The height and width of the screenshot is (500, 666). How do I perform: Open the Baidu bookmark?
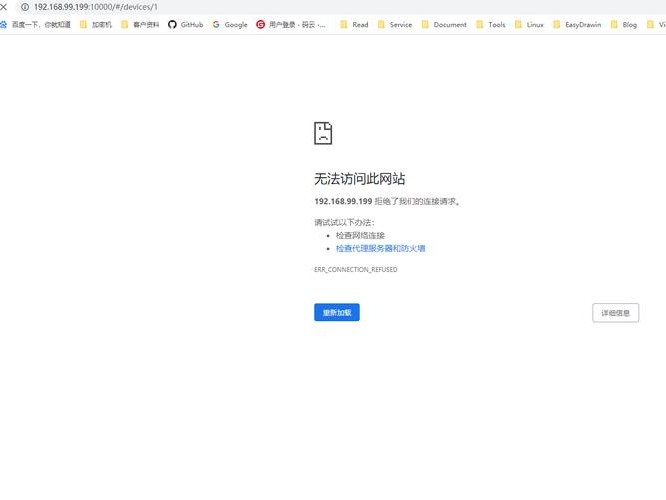[36, 25]
